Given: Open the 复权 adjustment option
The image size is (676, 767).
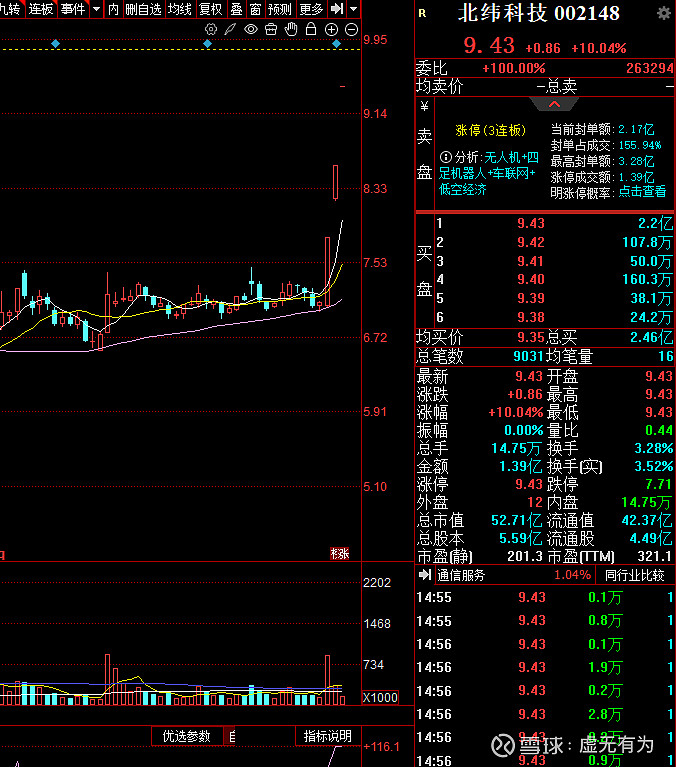Looking at the screenshot, I should pos(211,9).
